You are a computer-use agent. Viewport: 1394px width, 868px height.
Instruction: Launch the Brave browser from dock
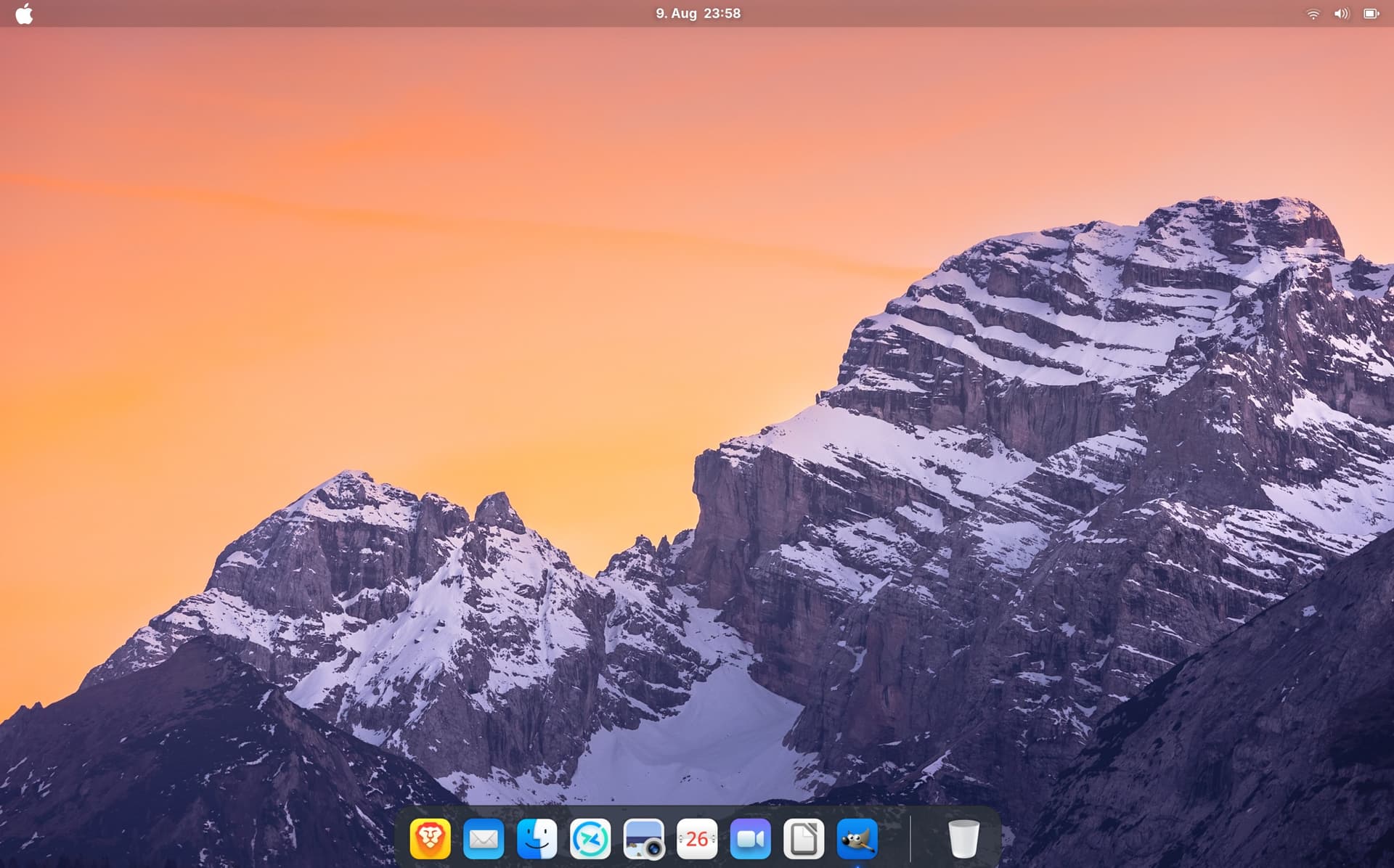point(430,839)
